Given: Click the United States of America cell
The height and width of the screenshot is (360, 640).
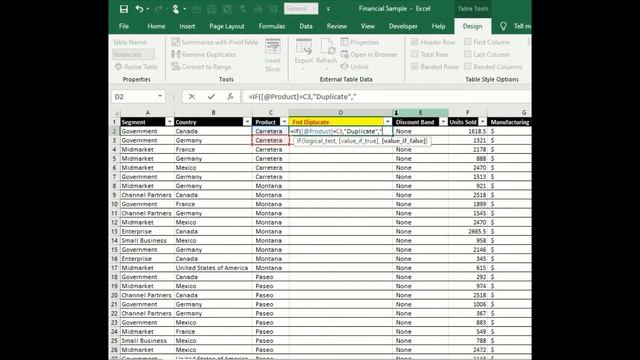Looking at the screenshot, I should point(213,268).
